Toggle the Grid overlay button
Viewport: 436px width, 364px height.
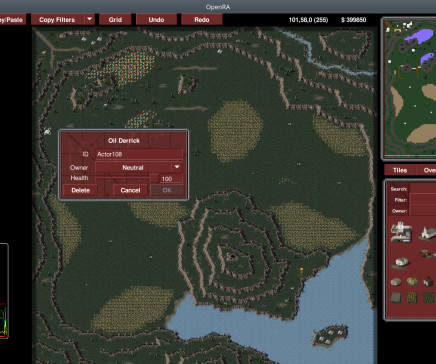click(115, 19)
